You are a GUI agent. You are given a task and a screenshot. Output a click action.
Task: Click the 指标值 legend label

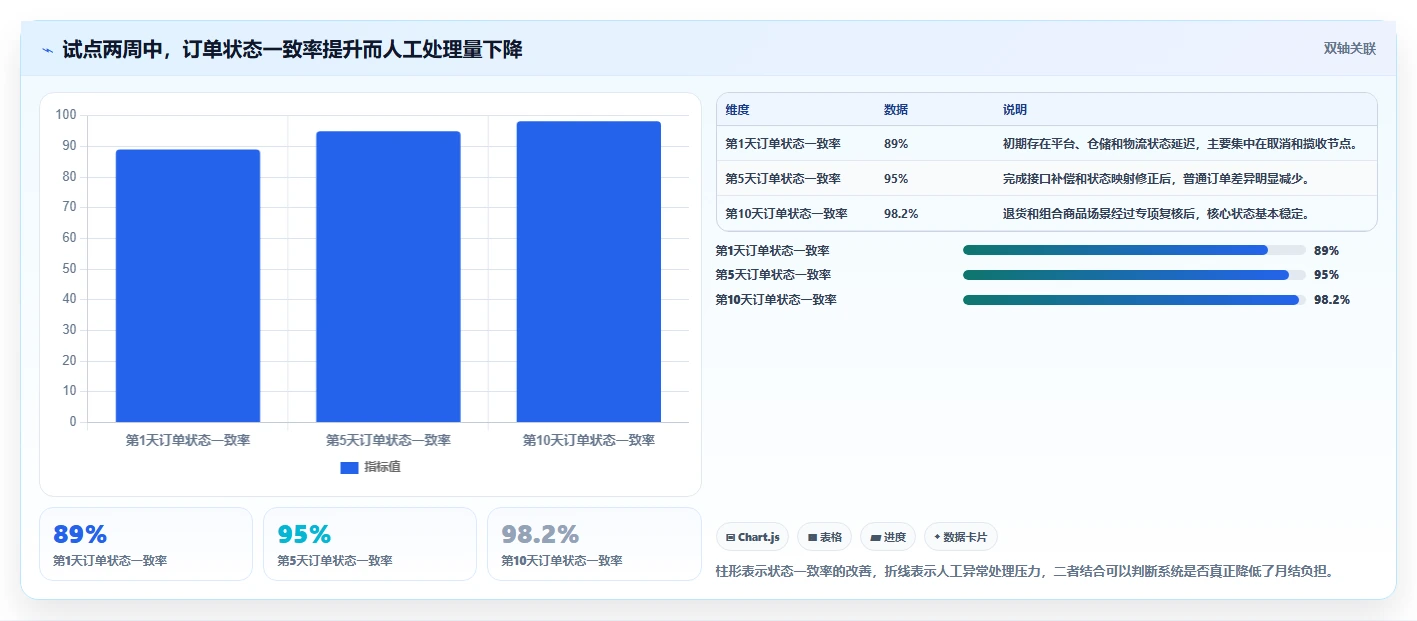tap(382, 467)
